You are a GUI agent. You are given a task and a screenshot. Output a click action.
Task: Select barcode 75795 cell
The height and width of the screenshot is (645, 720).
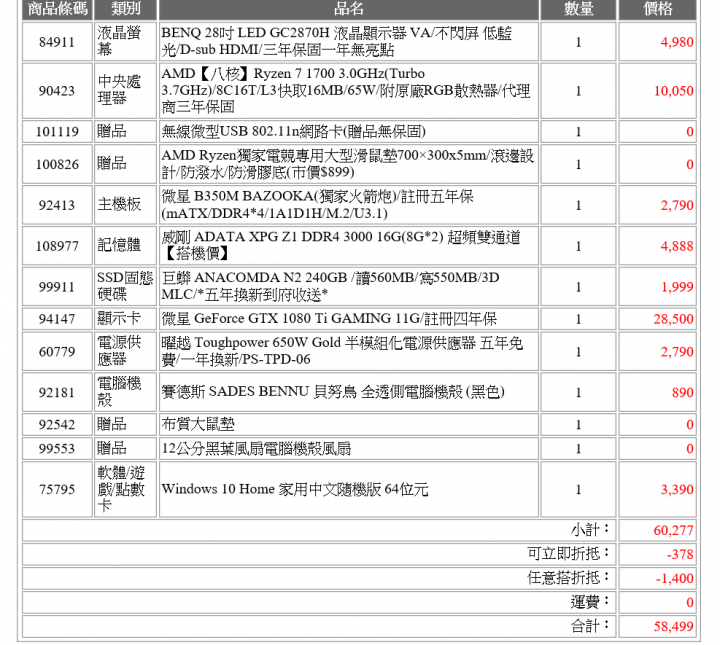(x=57, y=489)
